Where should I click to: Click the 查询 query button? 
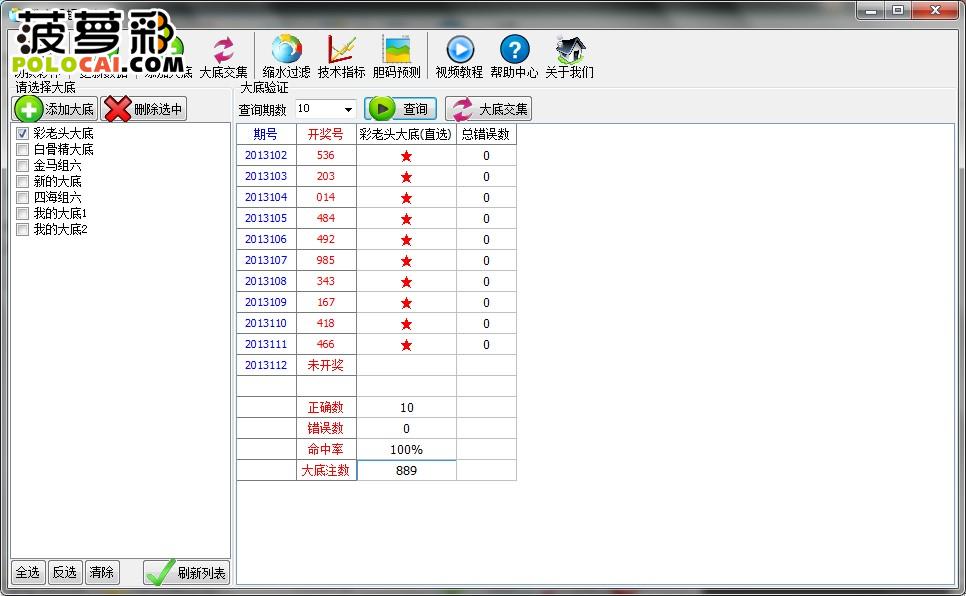[401, 109]
